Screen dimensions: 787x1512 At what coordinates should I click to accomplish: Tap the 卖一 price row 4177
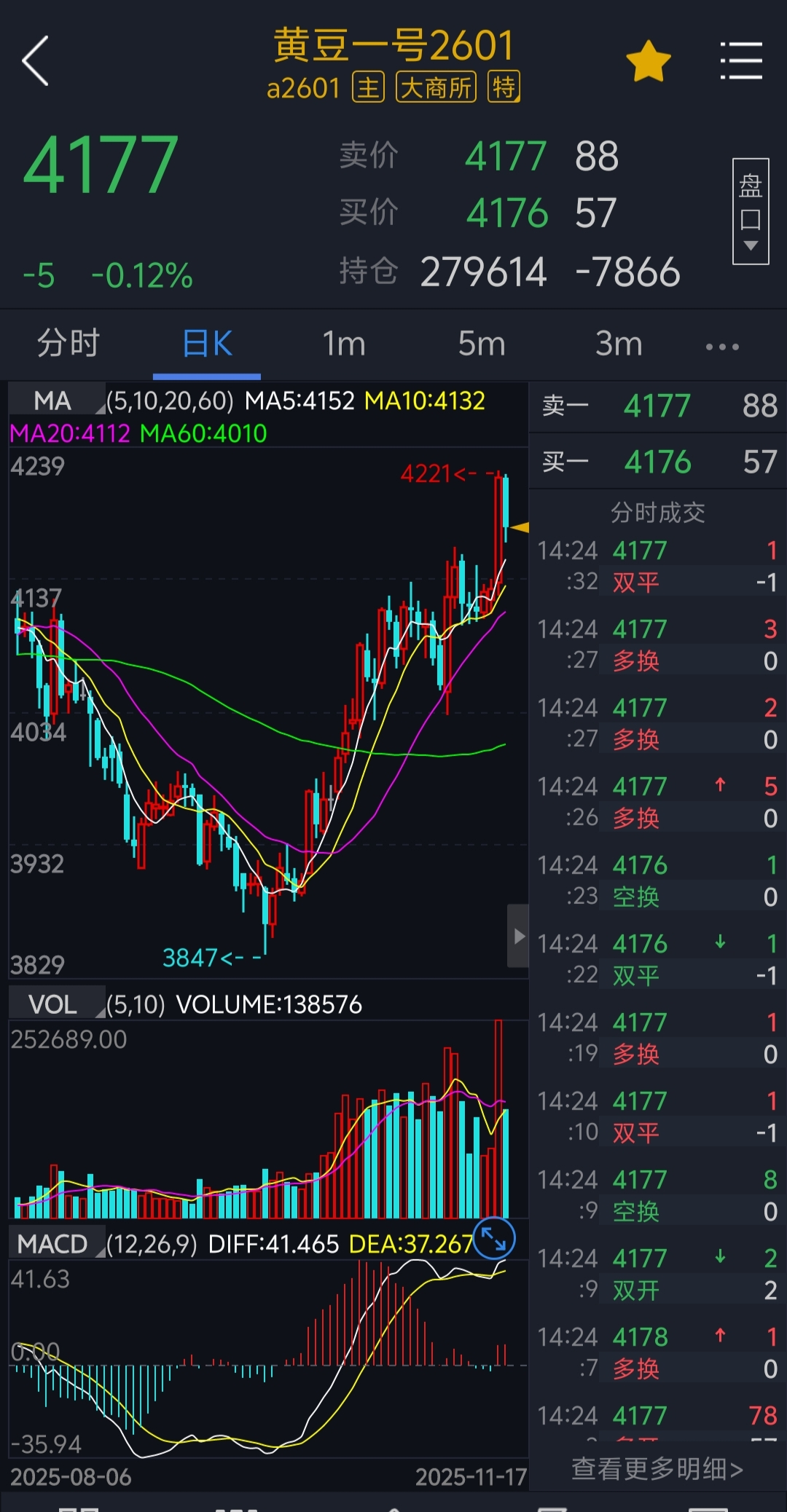657,406
